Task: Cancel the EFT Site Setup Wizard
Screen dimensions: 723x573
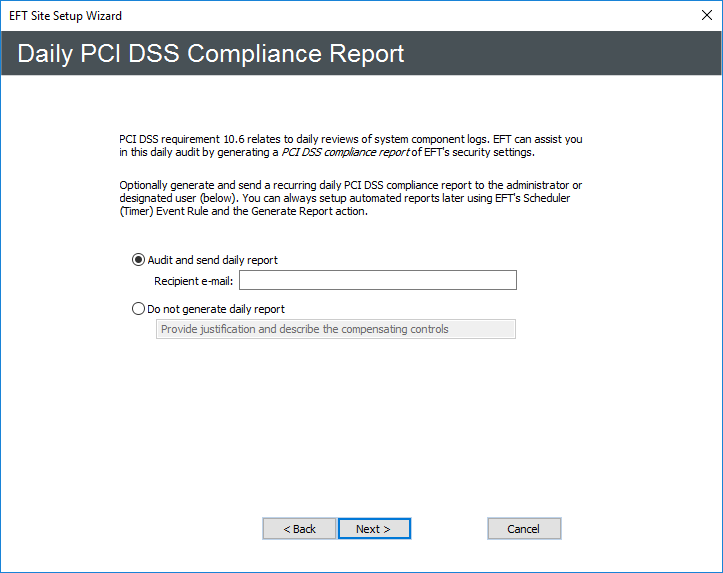Action: tap(524, 529)
